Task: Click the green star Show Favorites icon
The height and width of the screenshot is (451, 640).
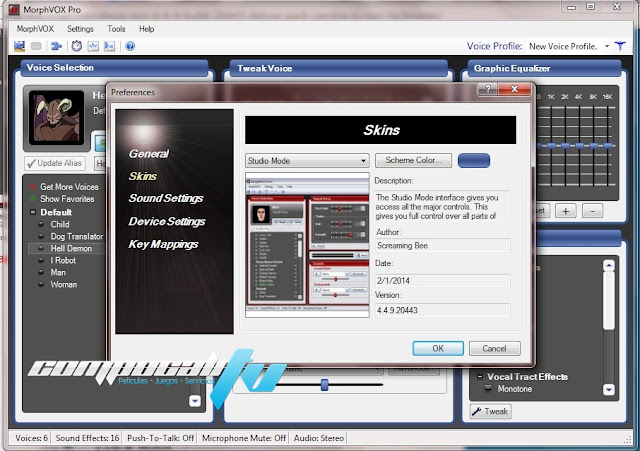Action: click(33, 199)
